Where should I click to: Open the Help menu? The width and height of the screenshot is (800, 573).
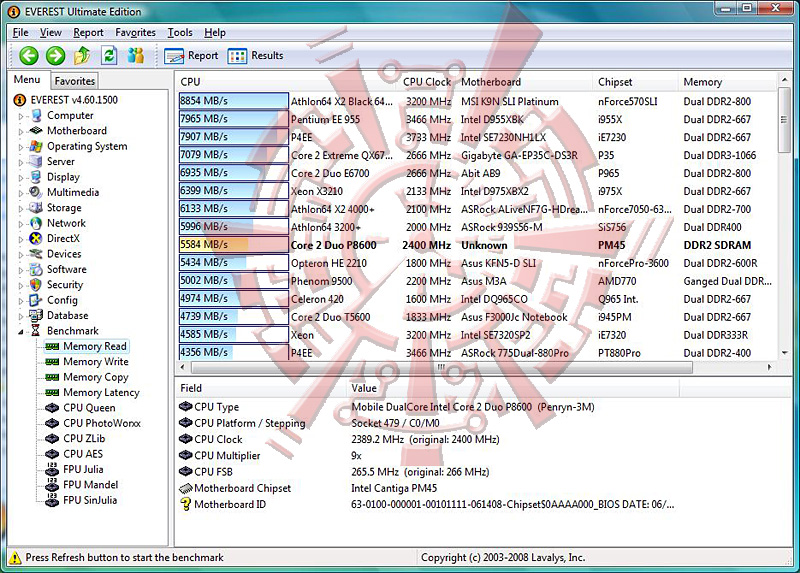215,33
